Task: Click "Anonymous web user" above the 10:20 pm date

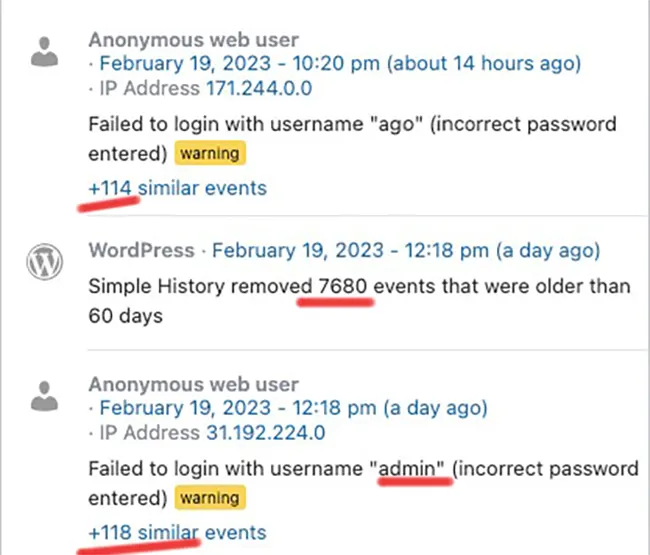Action: pyautogui.click(x=194, y=40)
